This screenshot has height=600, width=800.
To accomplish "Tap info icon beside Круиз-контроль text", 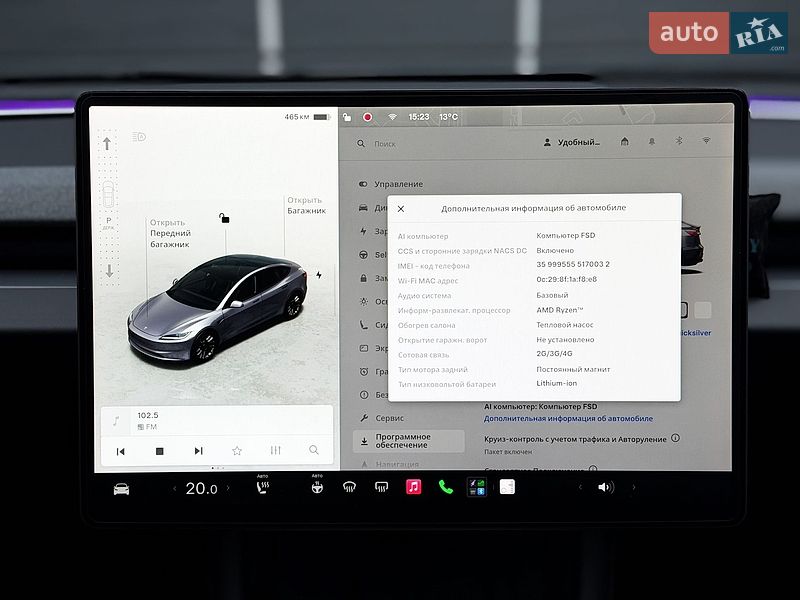I will pyautogui.click(x=675, y=438).
